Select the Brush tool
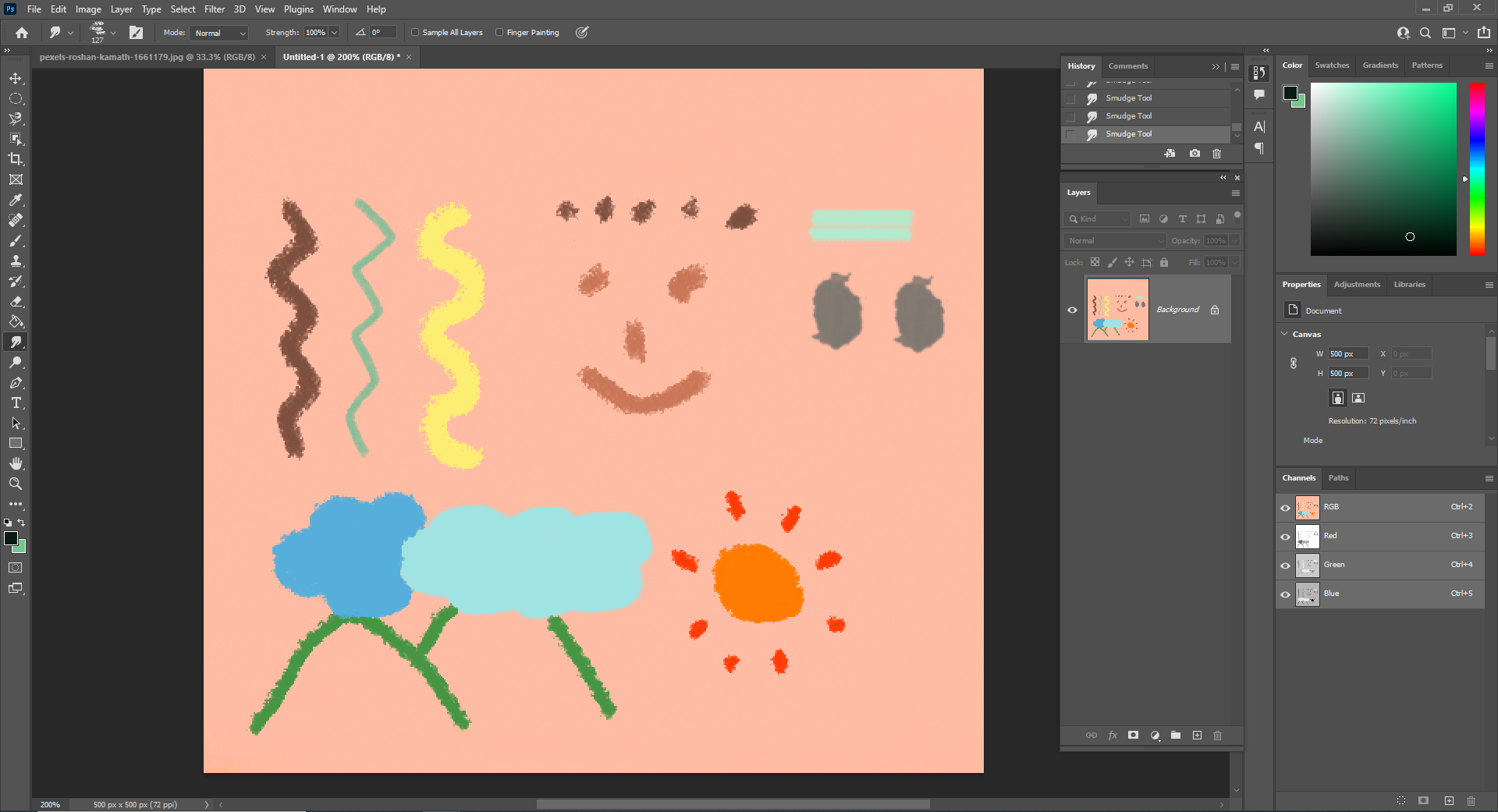 pyautogui.click(x=16, y=240)
